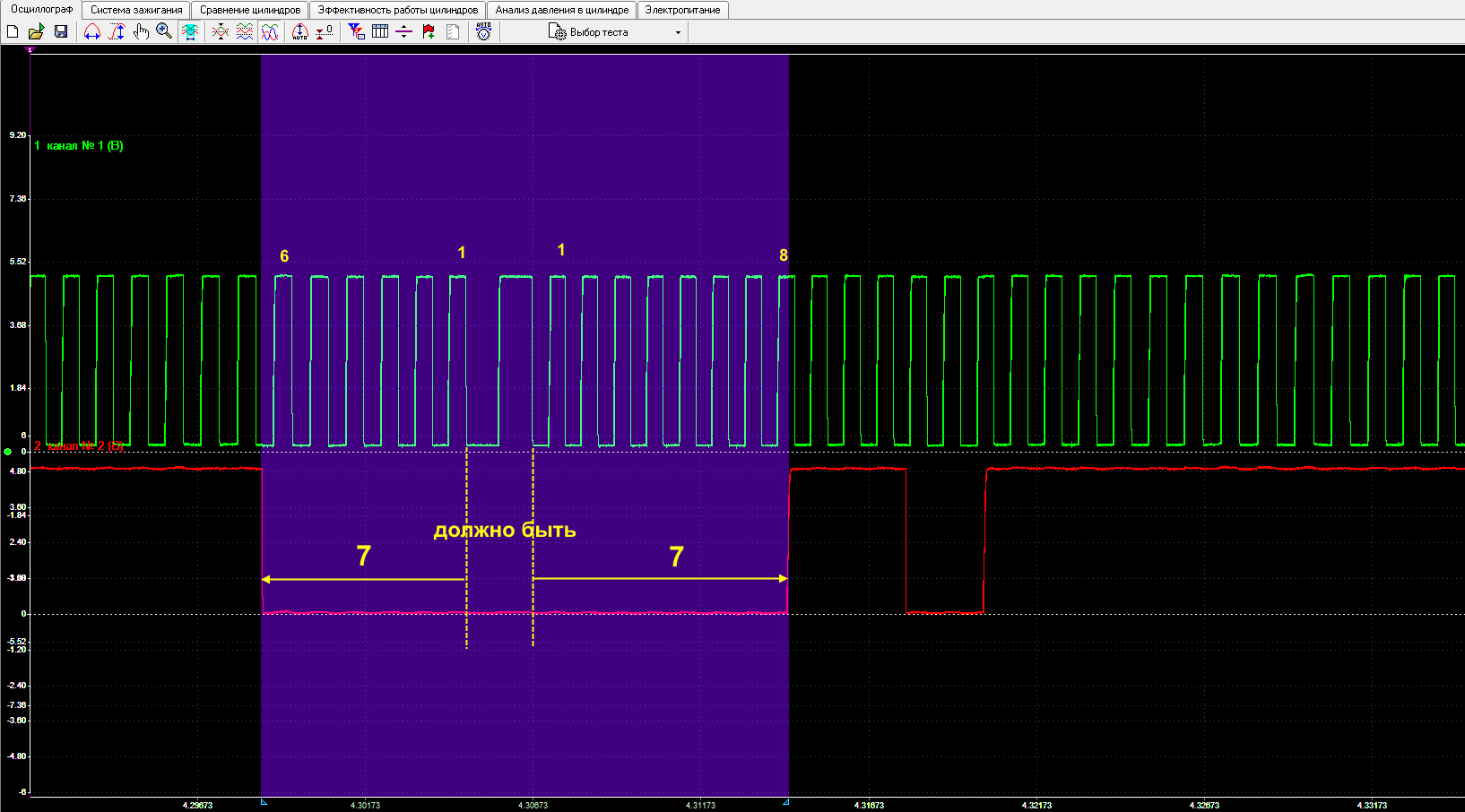Expand the Выбор теста arrow

[678, 33]
